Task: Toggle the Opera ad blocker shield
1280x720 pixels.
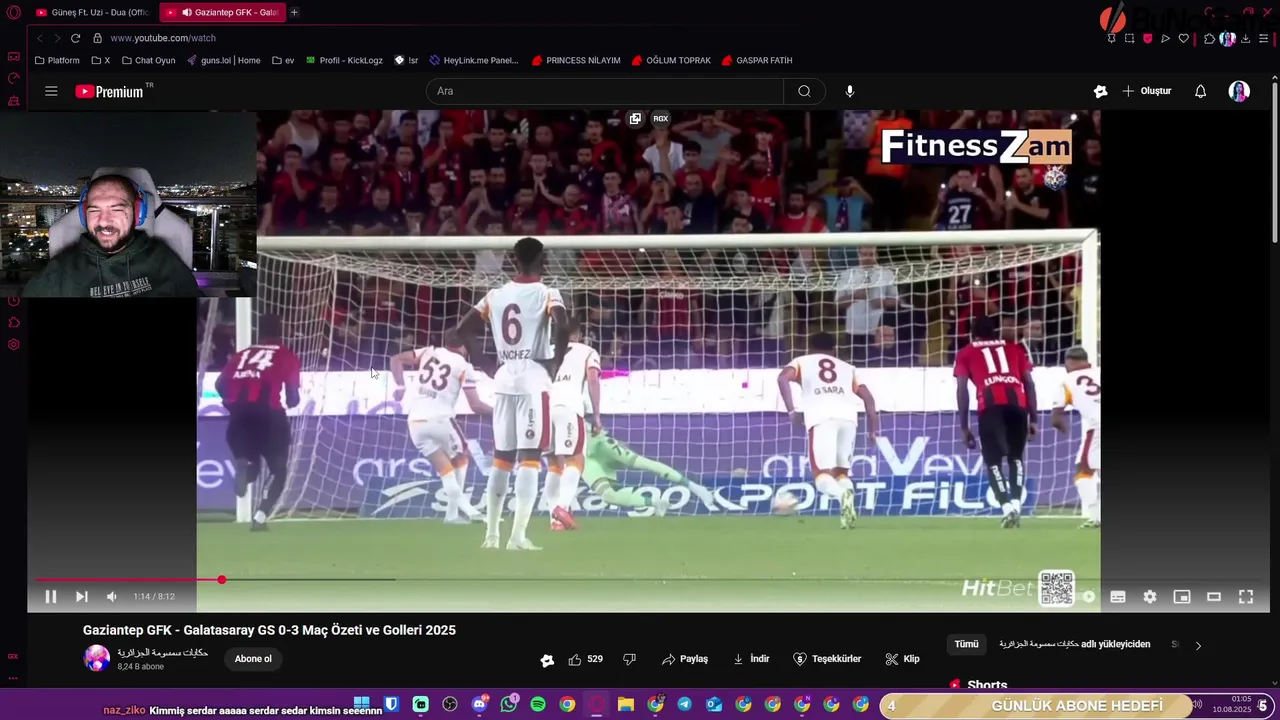Action: pyautogui.click(x=1147, y=38)
